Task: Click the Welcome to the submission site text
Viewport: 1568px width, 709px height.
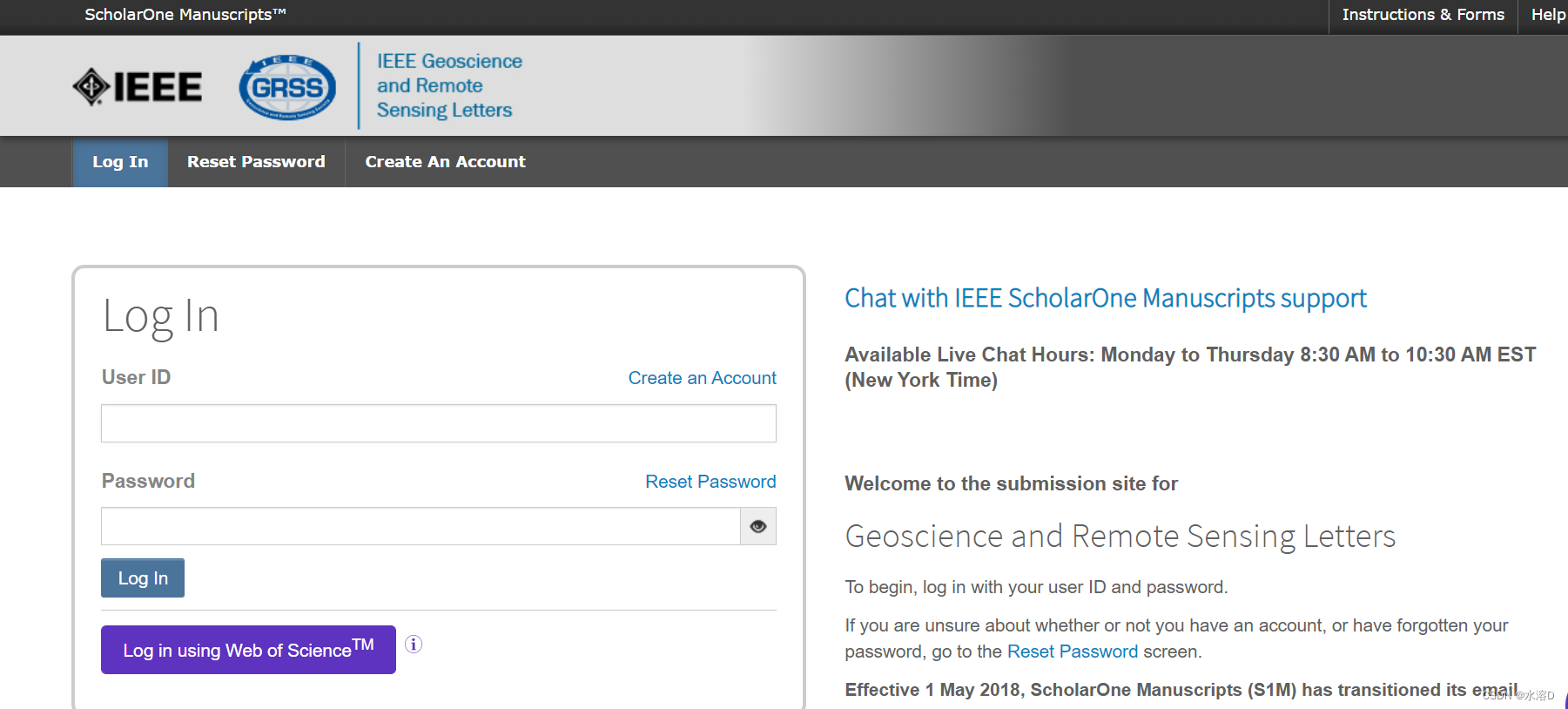Action: [x=1011, y=483]
